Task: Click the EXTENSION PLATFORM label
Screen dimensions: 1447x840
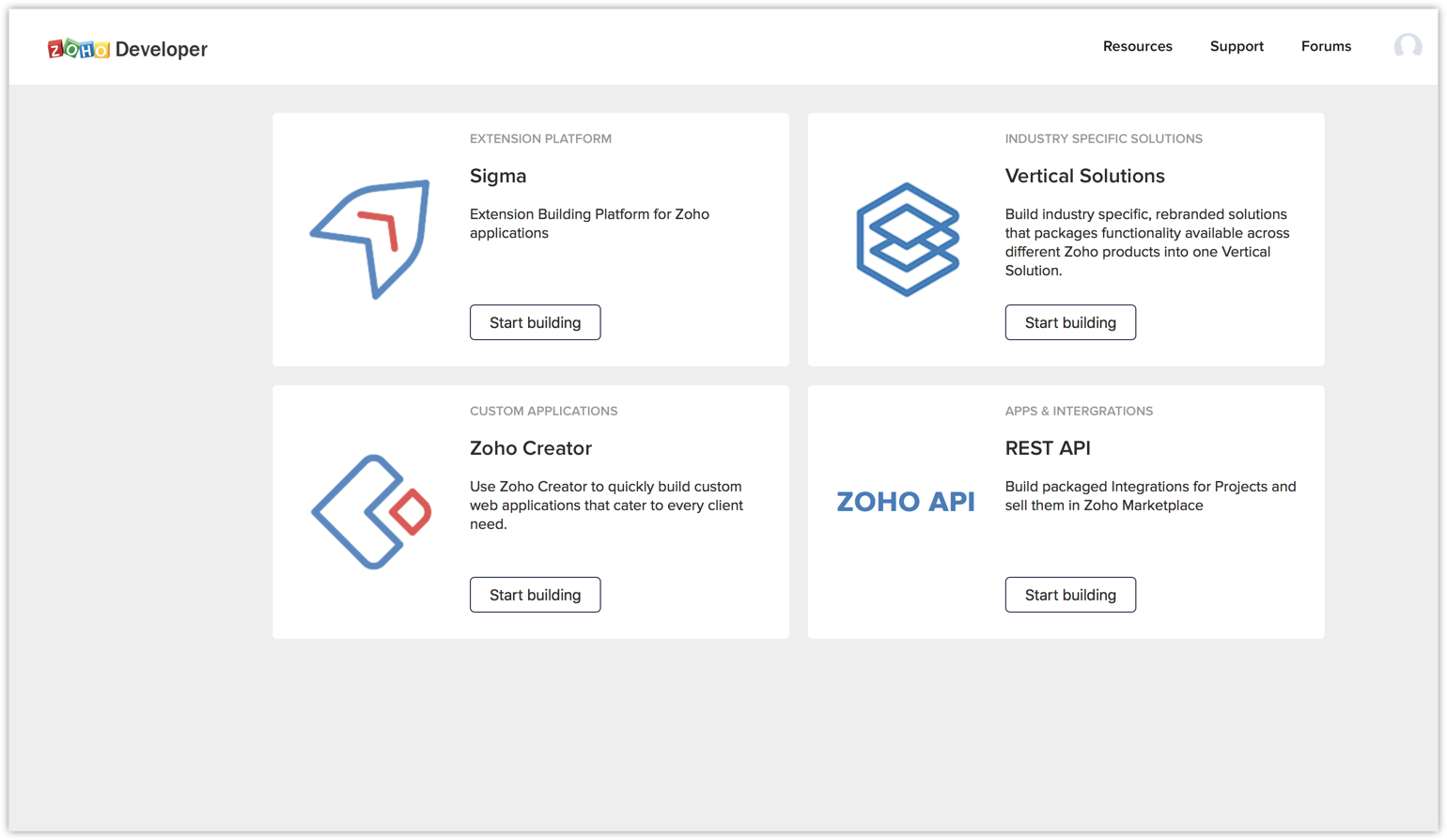Action: click(x=540, y=139)
